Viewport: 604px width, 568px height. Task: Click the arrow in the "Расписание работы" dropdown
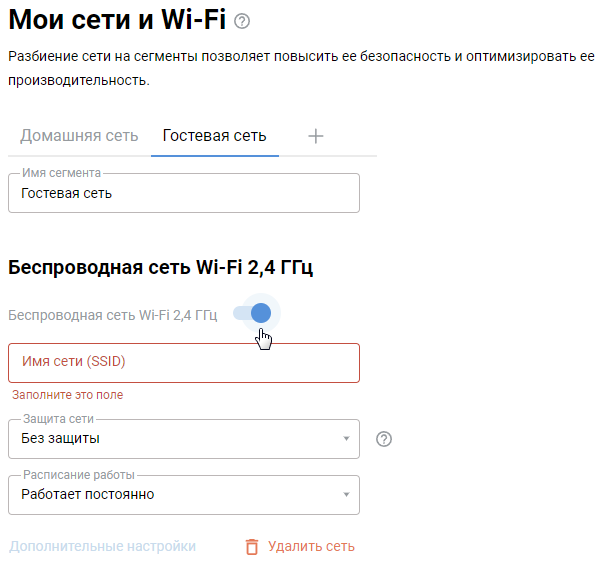pyautogui.click(x=346, y=494)
